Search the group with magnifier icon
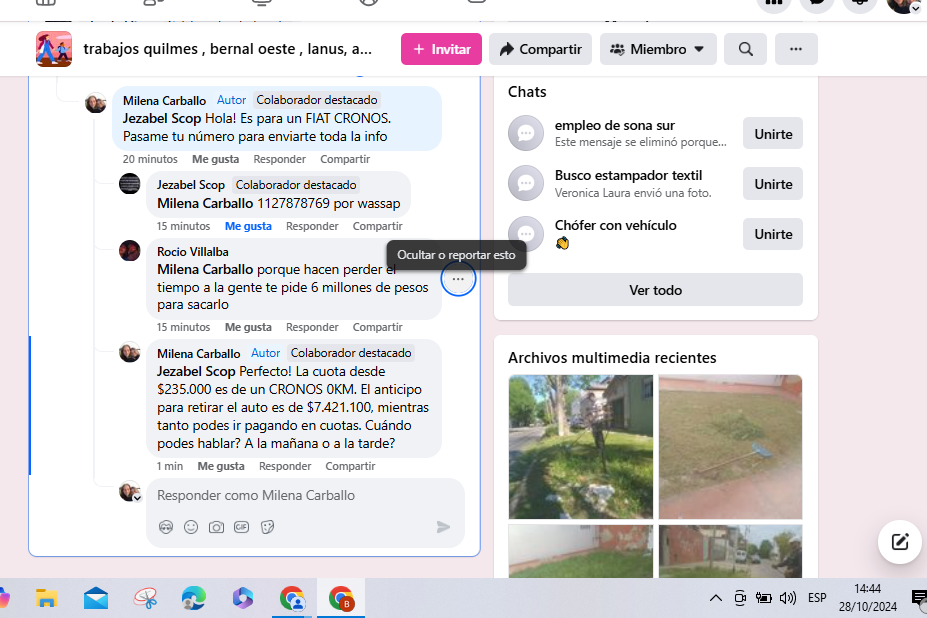 point(745,49)
